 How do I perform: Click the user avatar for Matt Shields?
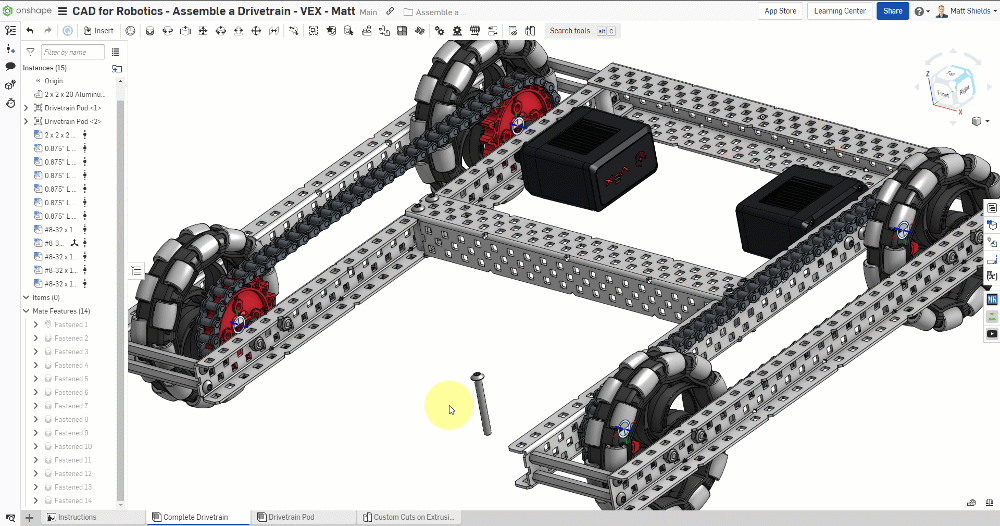point(941,11)
